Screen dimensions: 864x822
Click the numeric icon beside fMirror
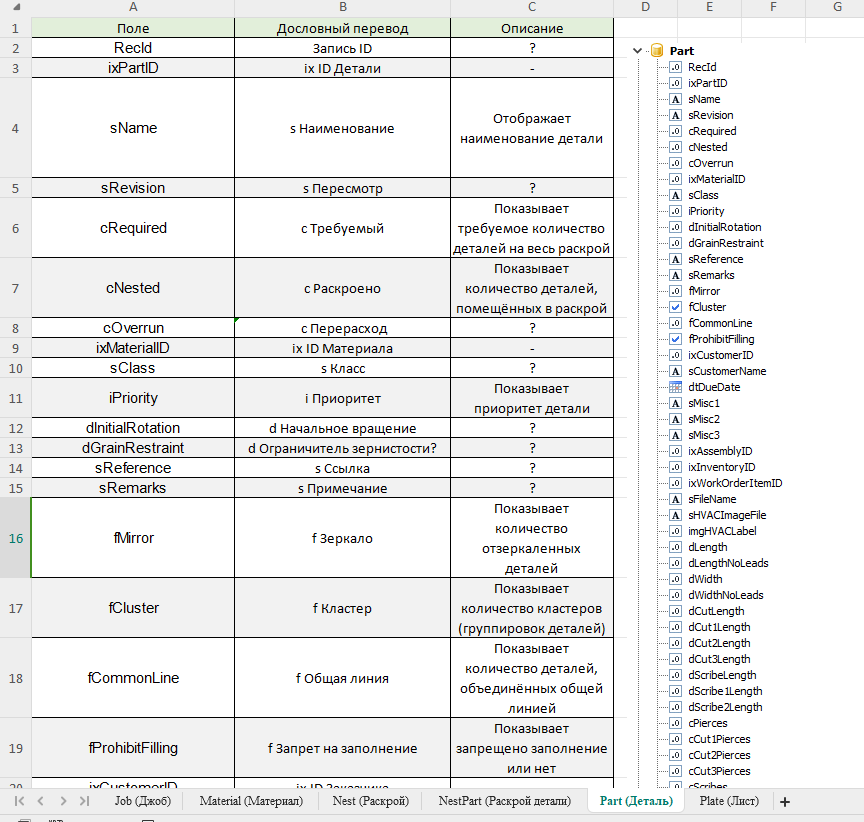tap(676, 291)
